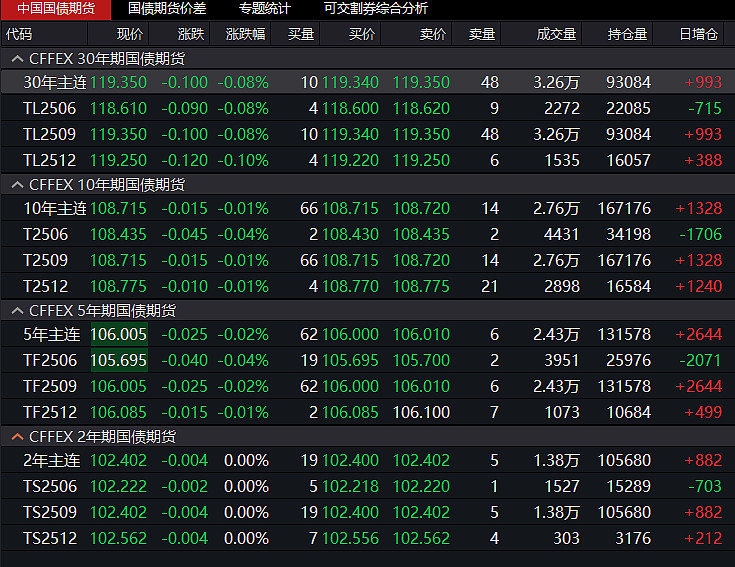The image size is (735, 567).
Task: Click TL2506 daily position change -715
Action: (x=705, y=109)
